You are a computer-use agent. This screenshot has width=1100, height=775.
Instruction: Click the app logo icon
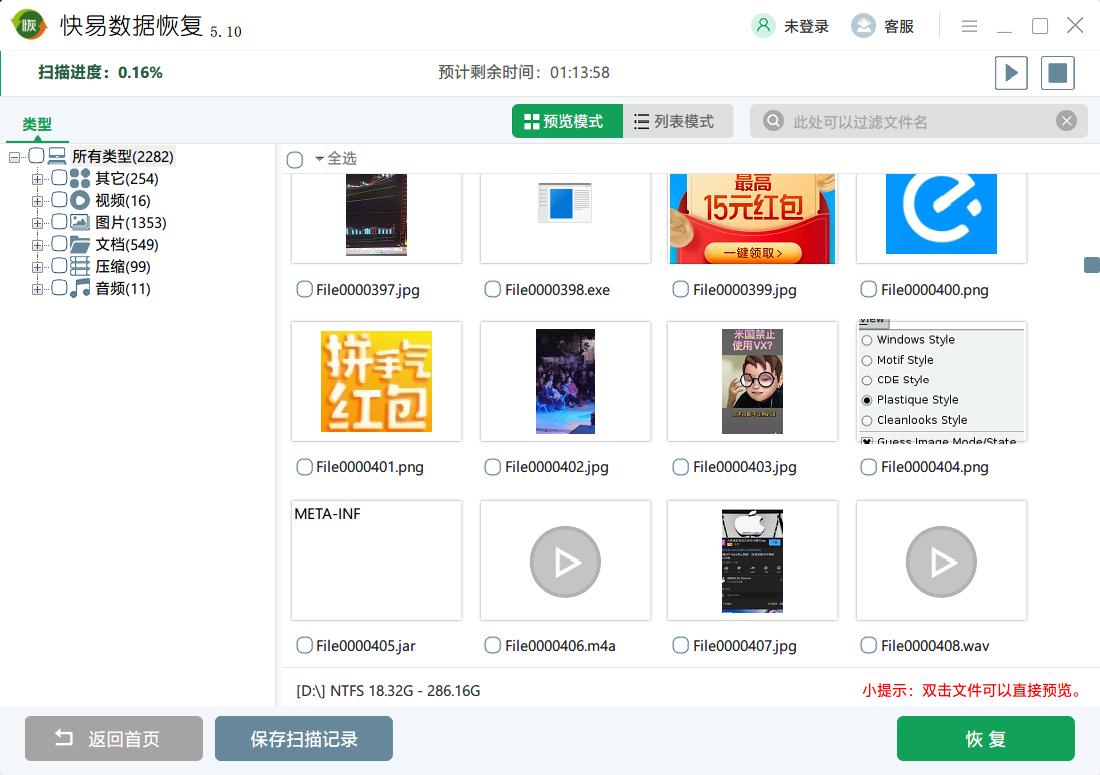coord(29,25)
